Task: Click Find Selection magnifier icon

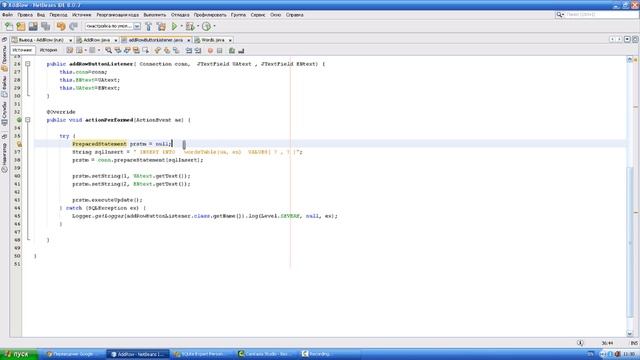Action: (x=109, y=51)
